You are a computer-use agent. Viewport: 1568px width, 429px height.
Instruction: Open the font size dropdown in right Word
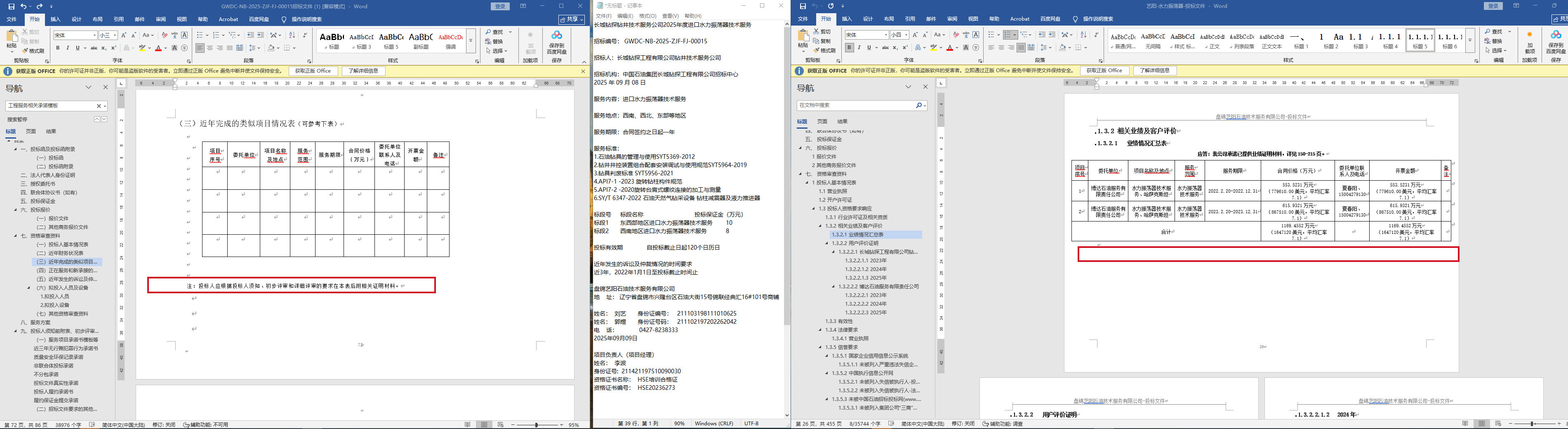click(906, 35)
